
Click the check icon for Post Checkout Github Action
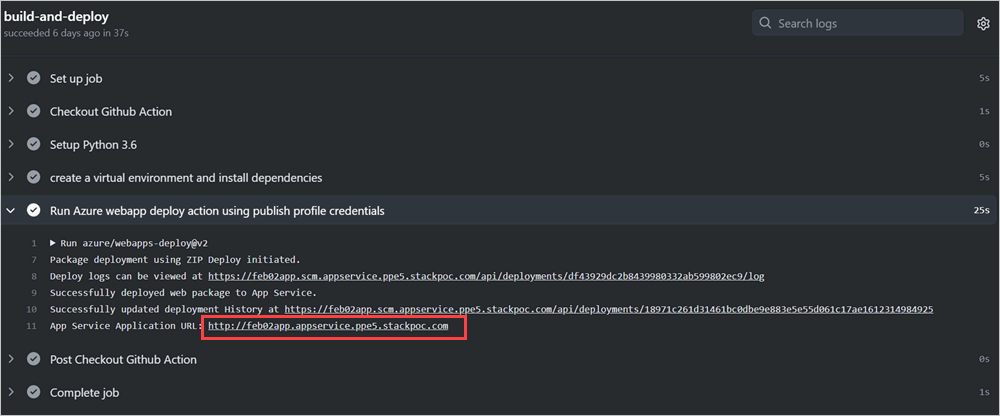tap(33, 359)
